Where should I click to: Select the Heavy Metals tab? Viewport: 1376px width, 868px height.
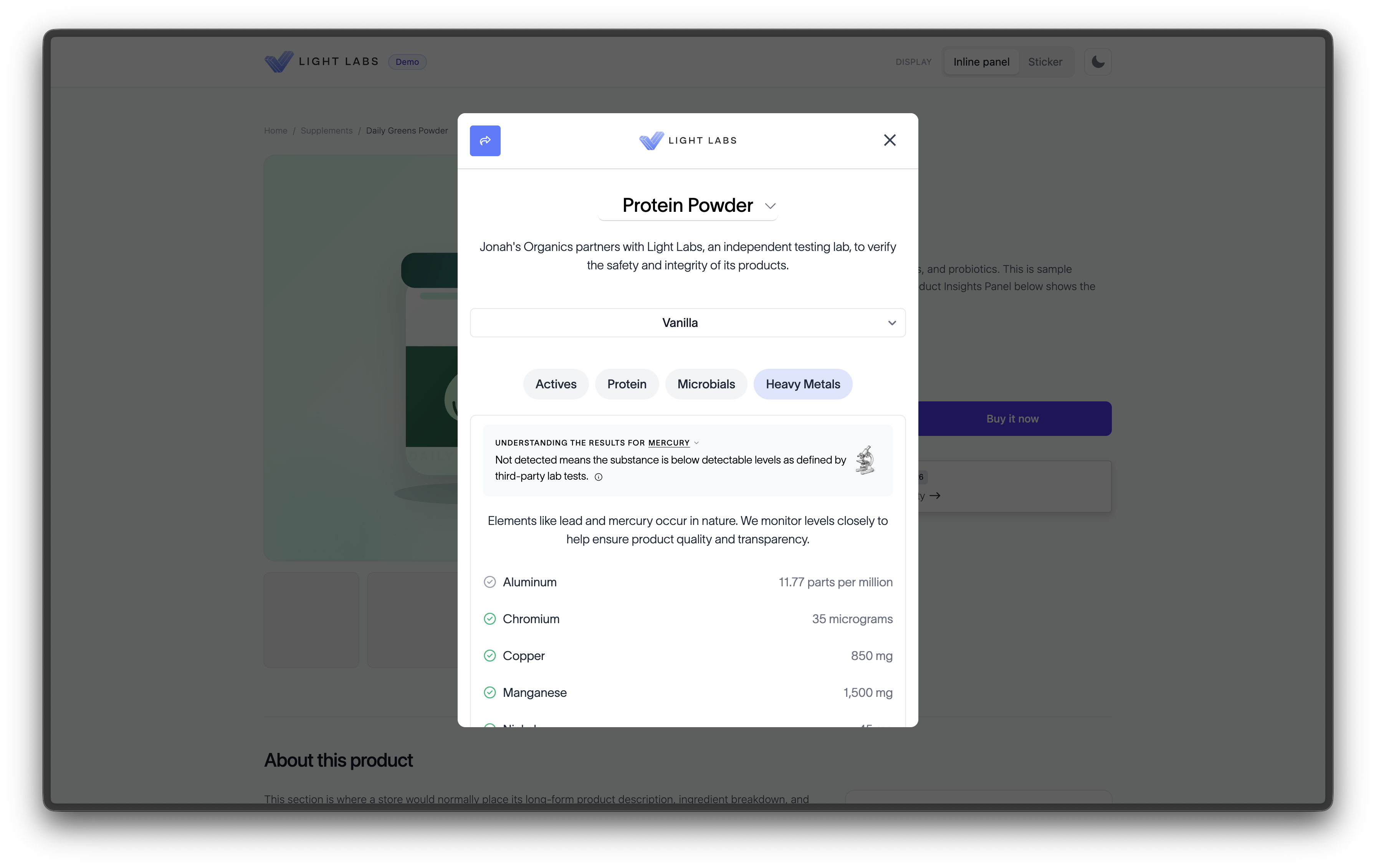pos(803,384)
